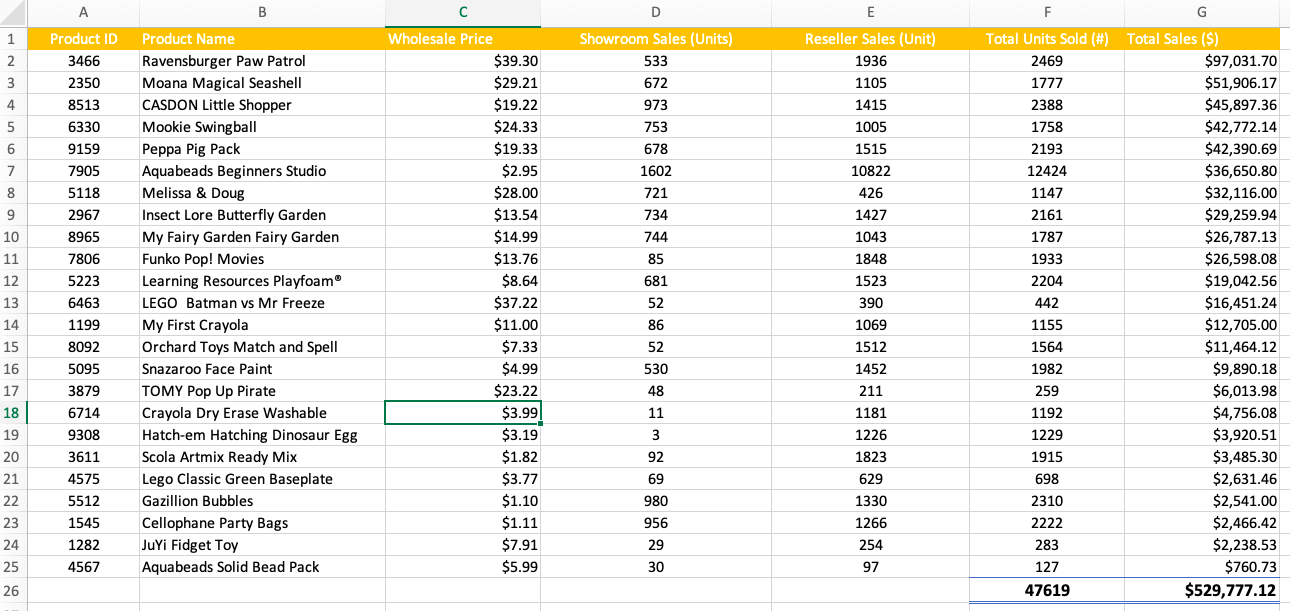1290x611 pixels.
Task: Click the Product Name header cell
Action: point(262,39)
